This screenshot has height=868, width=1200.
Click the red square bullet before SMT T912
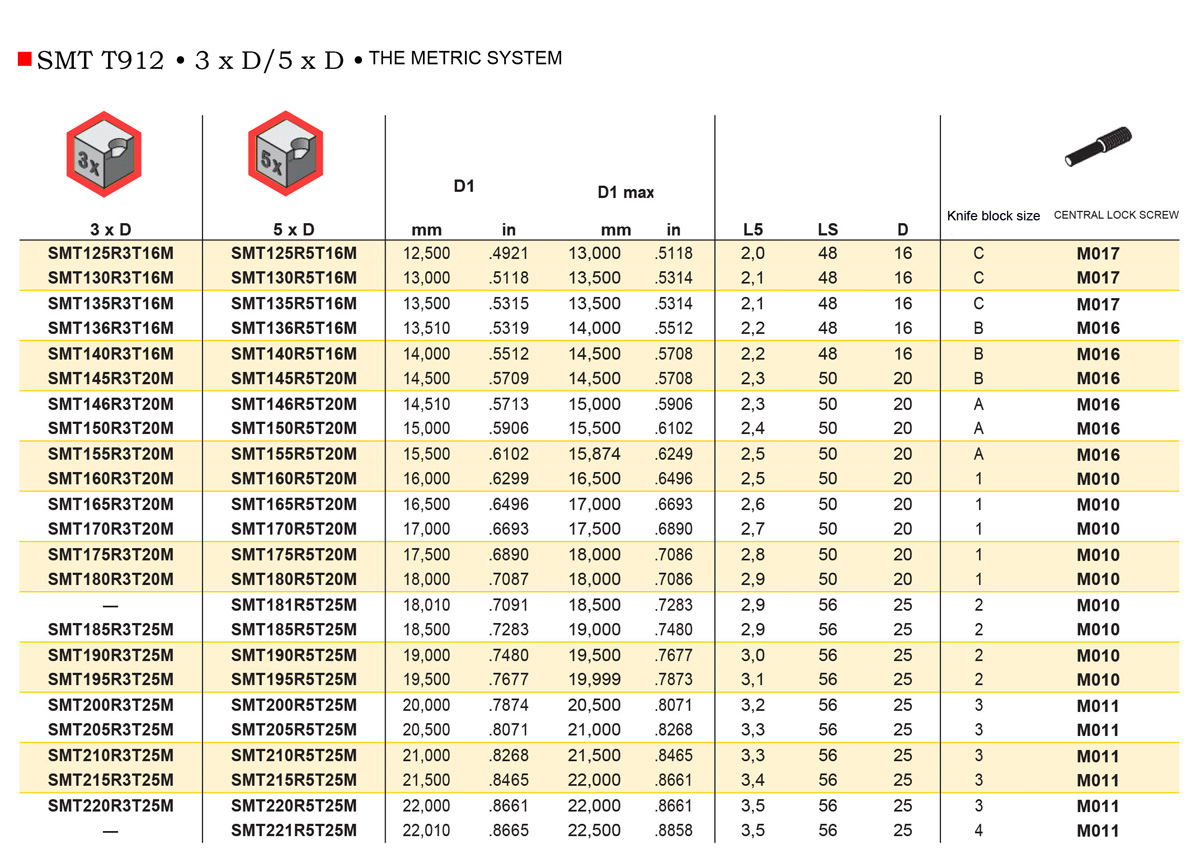(x=25, y=59)
